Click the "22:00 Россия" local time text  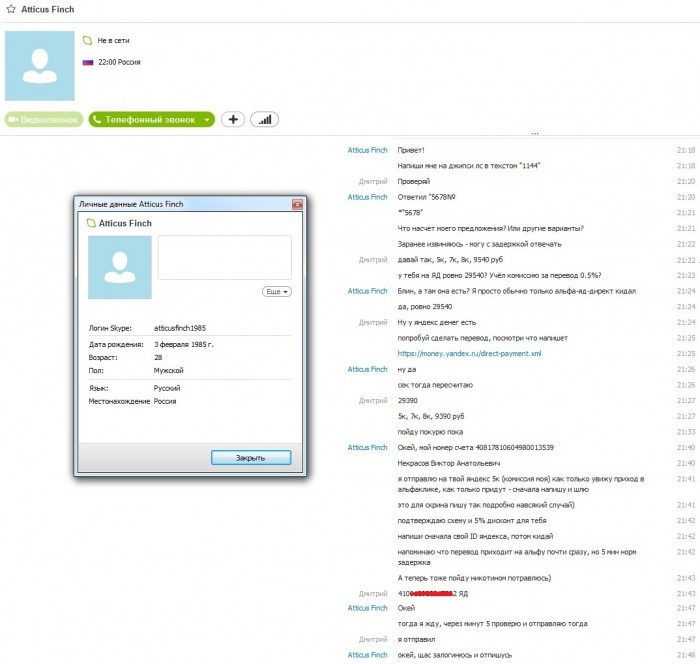[x=119, y=62]
